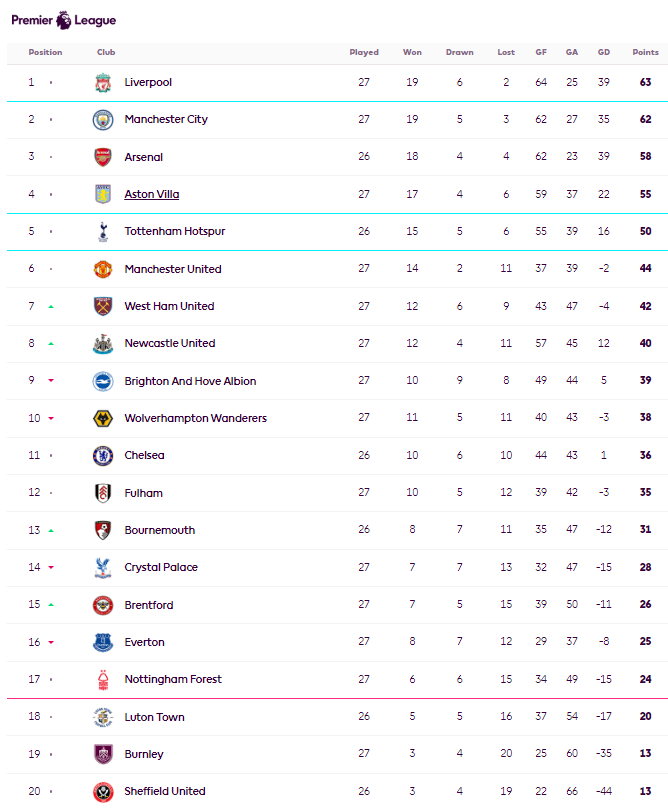Image resolution: width=668 pixels, height=810 pixels.
Task: Click the Crystal Palace eagle crest
Action: (x=103, y=567)
